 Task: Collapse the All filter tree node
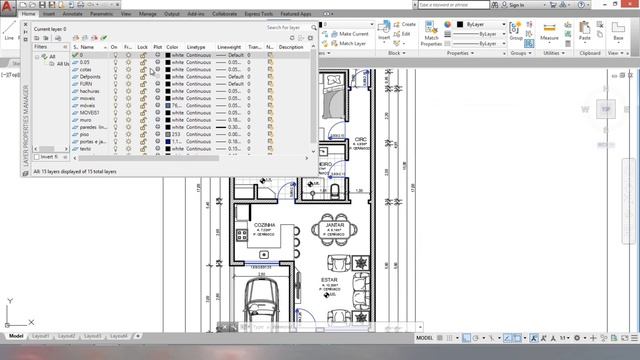[x=37, y=57]
